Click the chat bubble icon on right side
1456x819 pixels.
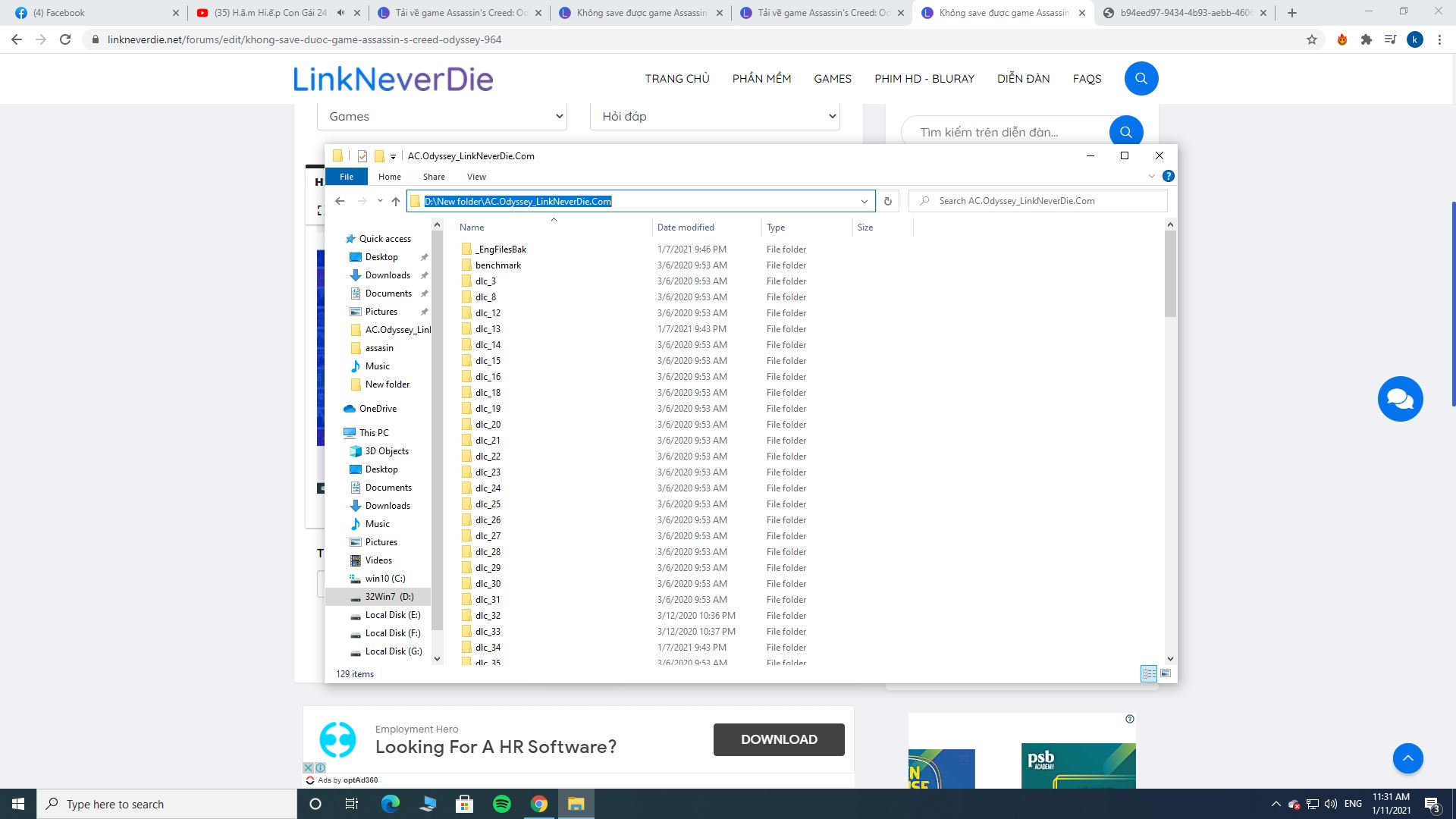(1400, 397)
